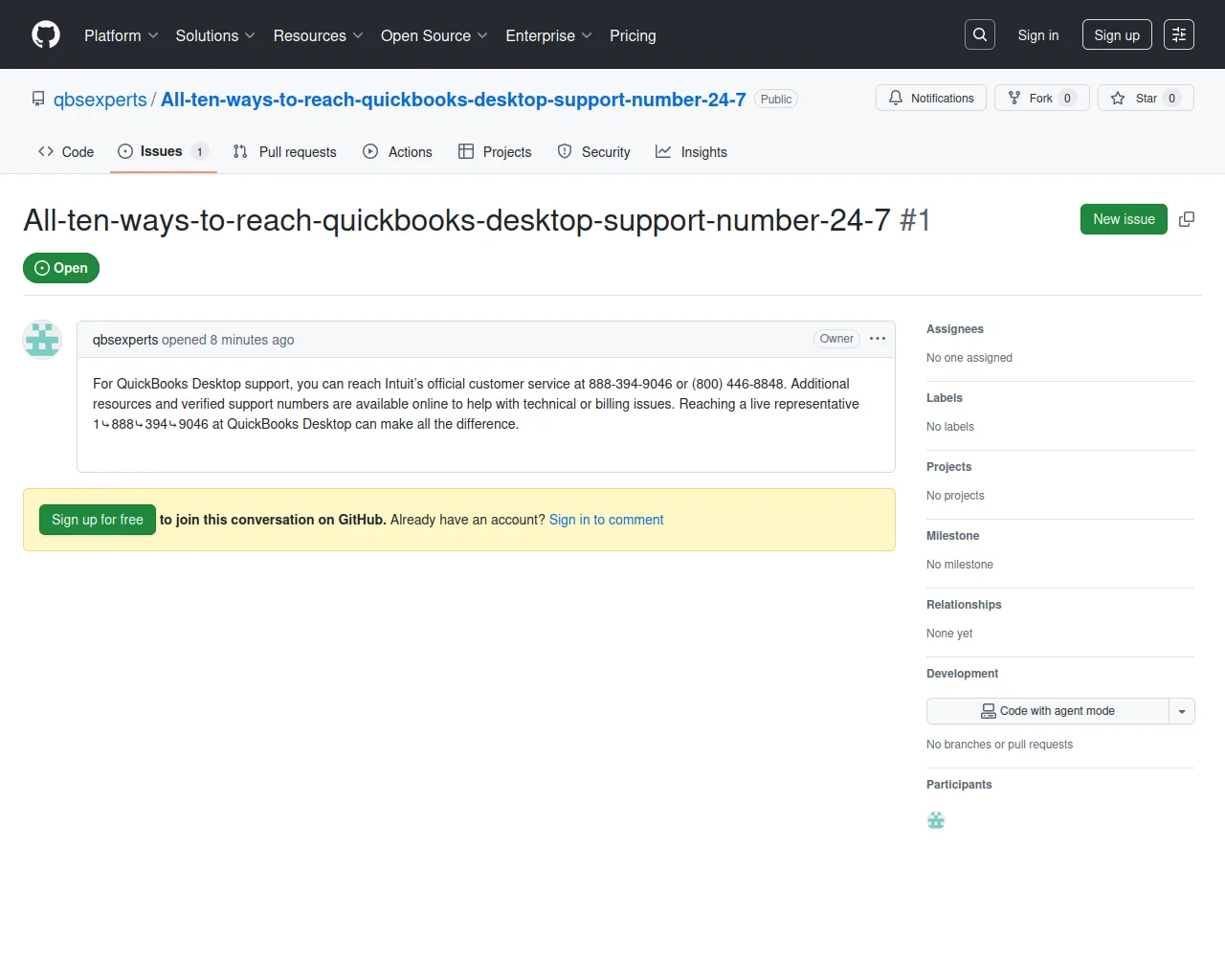Create a New issue

pyautogui.click(x=1124, y=219)
